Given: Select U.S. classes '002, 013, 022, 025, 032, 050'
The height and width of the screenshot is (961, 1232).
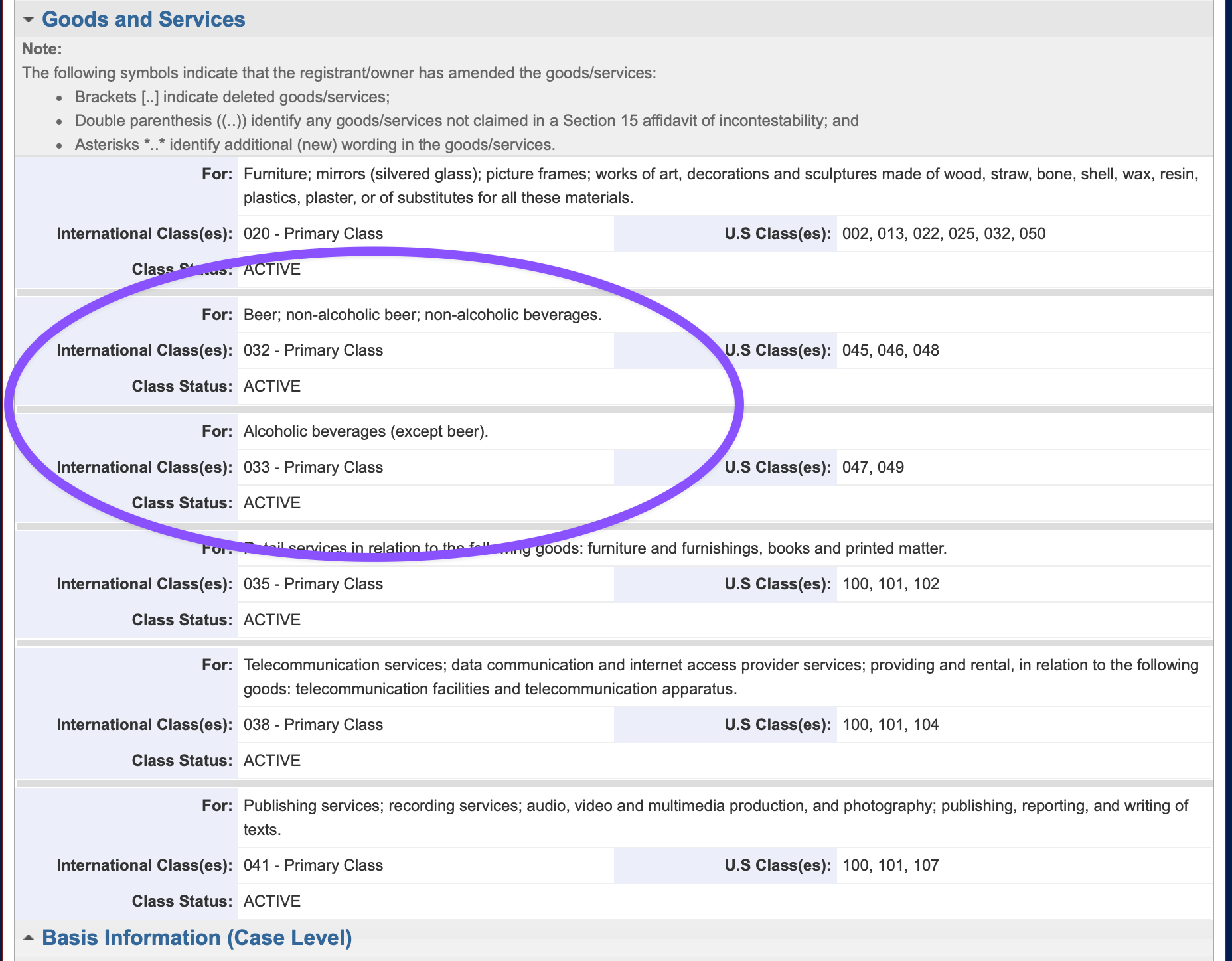Looking at the screenshot, I should [x=944, y=234].
